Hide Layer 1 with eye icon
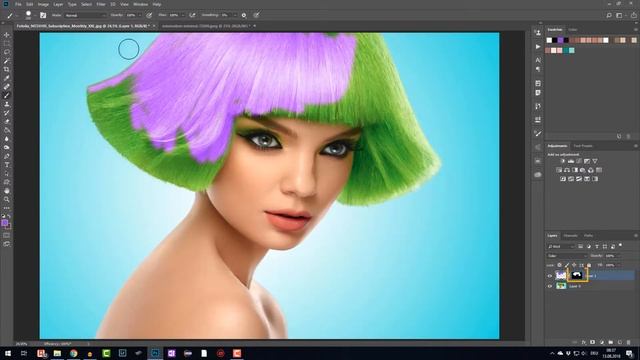 coord(549,276)
